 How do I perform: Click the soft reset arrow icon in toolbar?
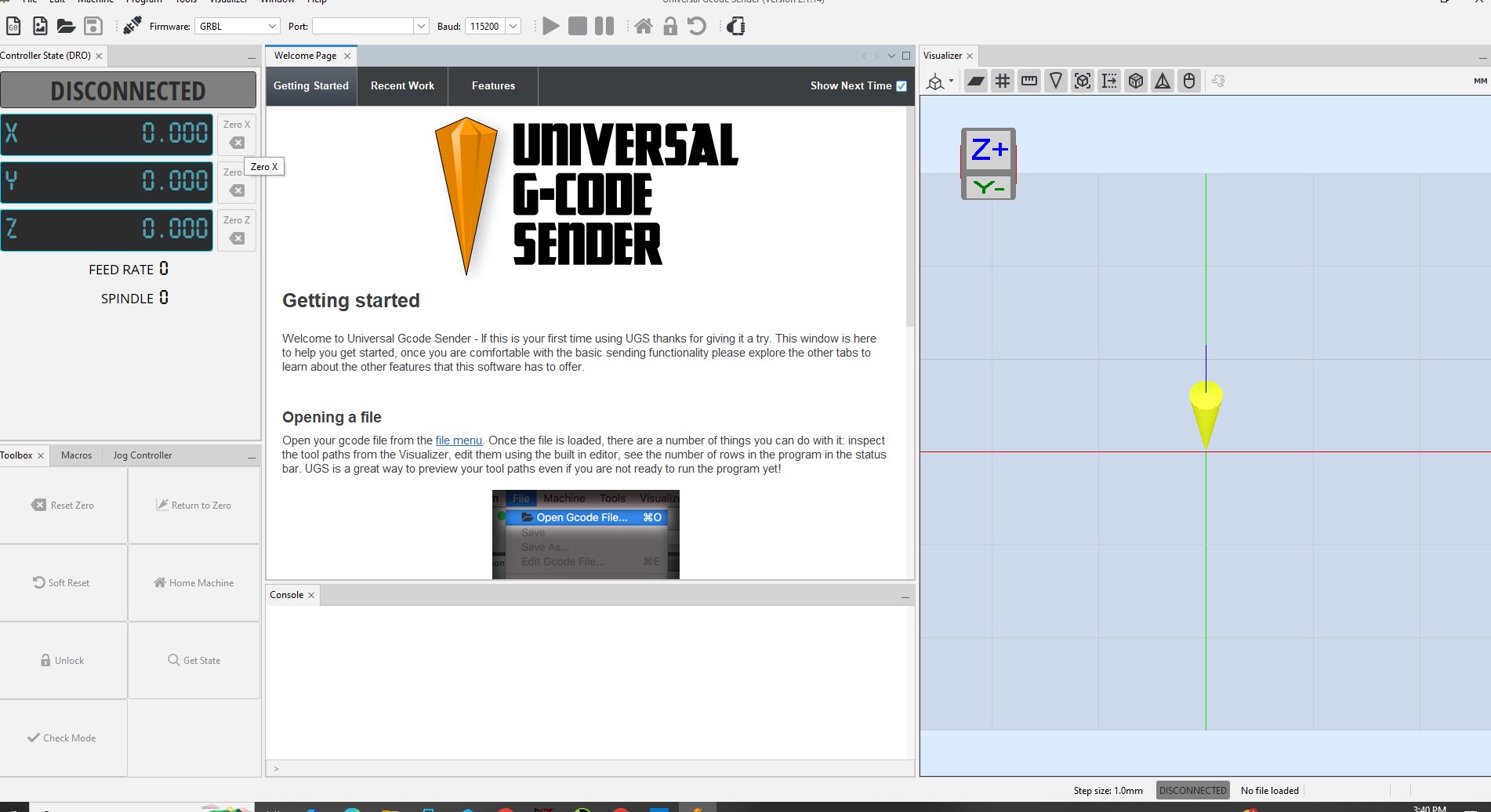(x=696, y=26)
